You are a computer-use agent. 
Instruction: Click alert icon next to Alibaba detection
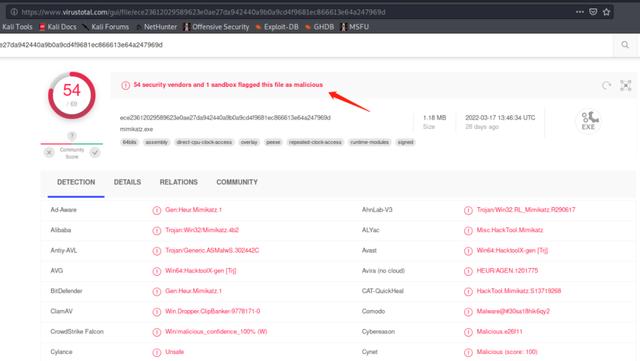[x=157, y=231]
